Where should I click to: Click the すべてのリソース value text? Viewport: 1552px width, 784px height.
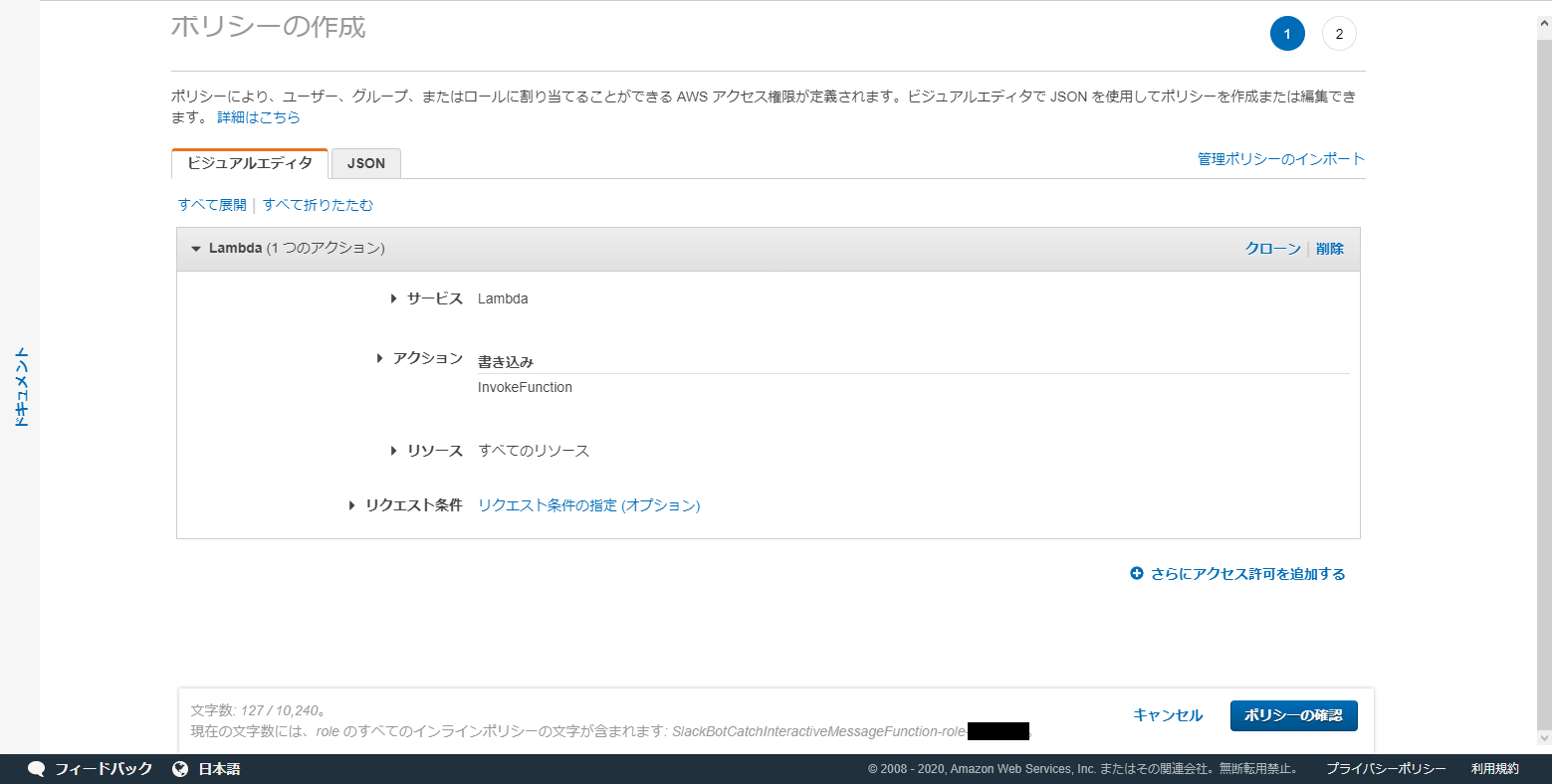pos(534,451)
